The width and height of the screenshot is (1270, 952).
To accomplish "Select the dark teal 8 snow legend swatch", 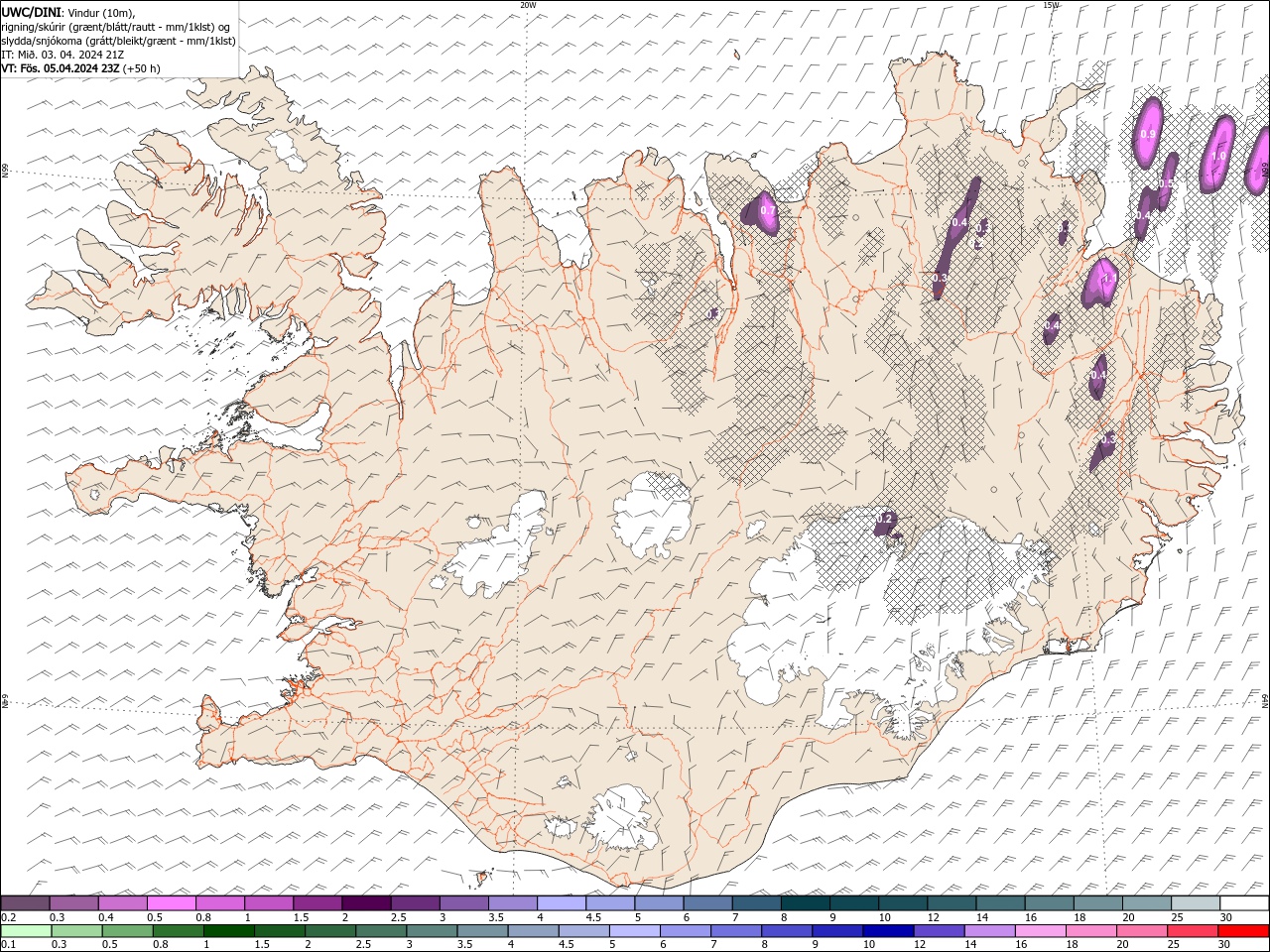I will coord(806,903).
